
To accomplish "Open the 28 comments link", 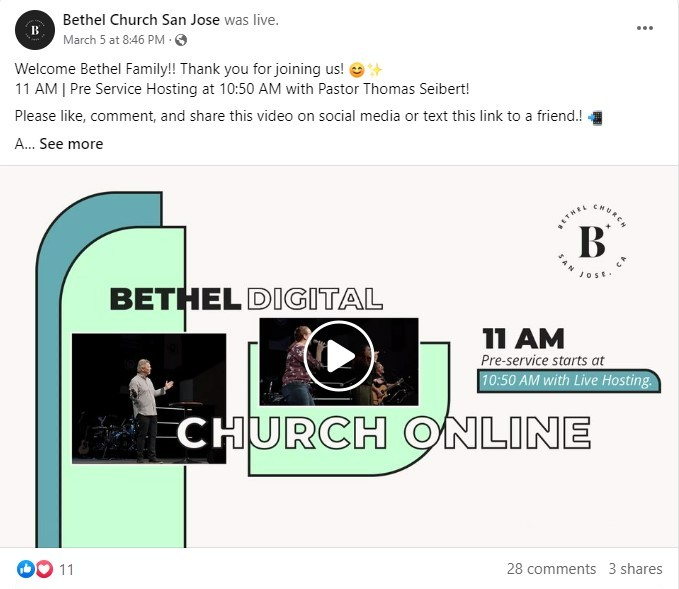I will (x=551, y=569).
